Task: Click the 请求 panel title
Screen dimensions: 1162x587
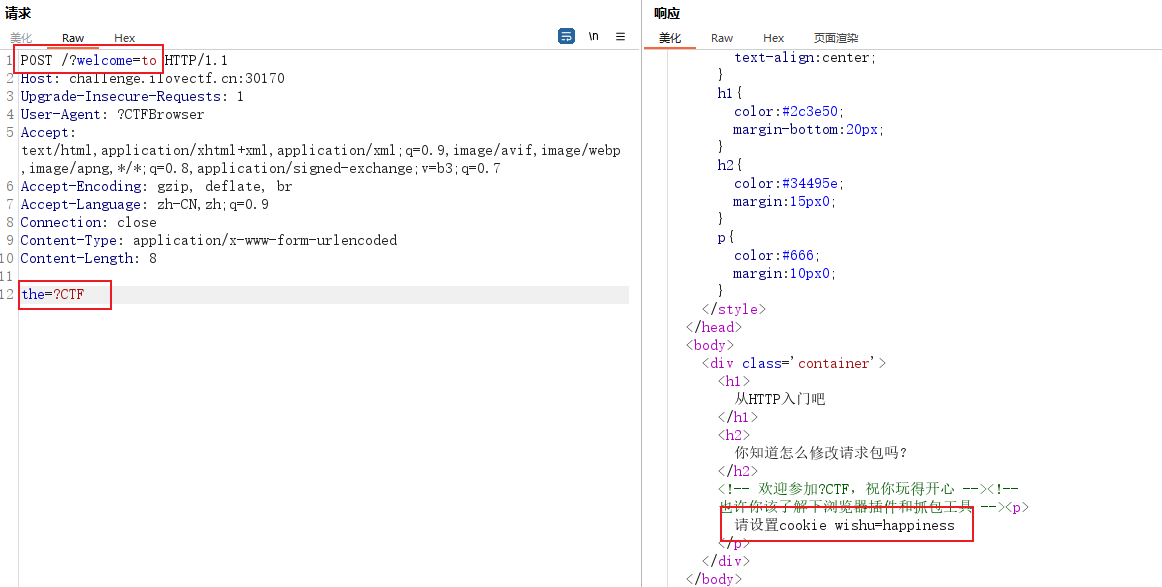Action: 18,13
